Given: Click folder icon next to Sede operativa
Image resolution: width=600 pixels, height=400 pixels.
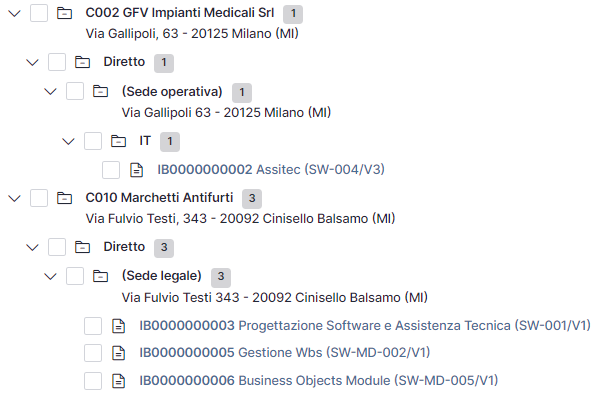Looking at the screenshot, I should (100, 91).
